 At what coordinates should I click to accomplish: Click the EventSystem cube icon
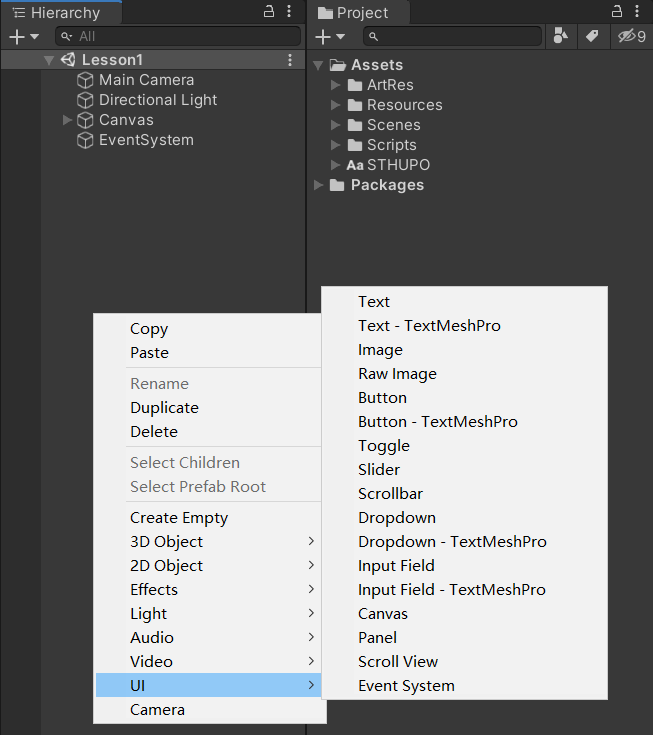click(x=85, y=140)
